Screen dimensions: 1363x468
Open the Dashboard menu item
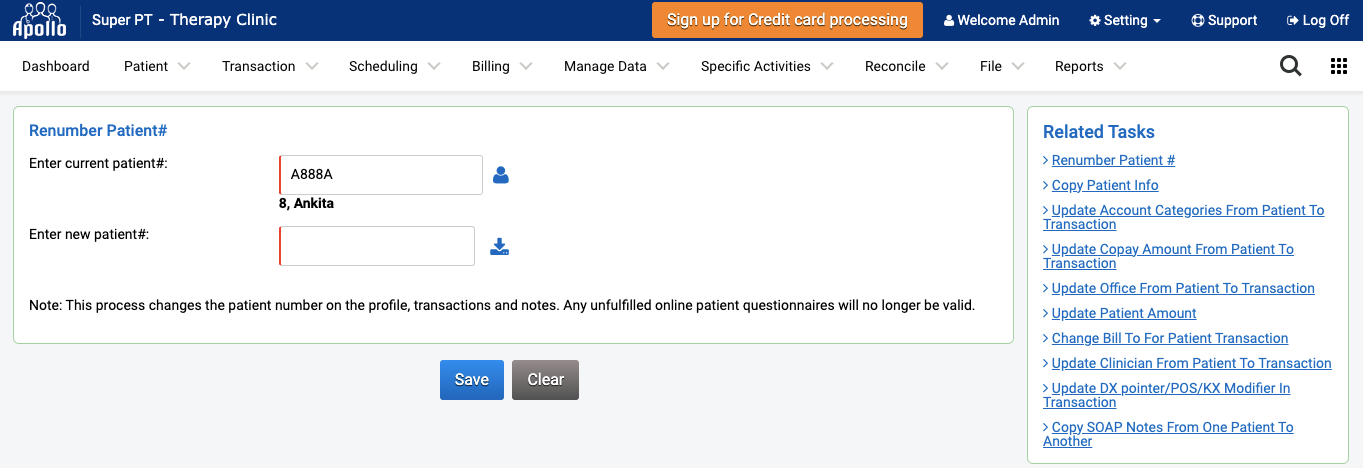56,66
